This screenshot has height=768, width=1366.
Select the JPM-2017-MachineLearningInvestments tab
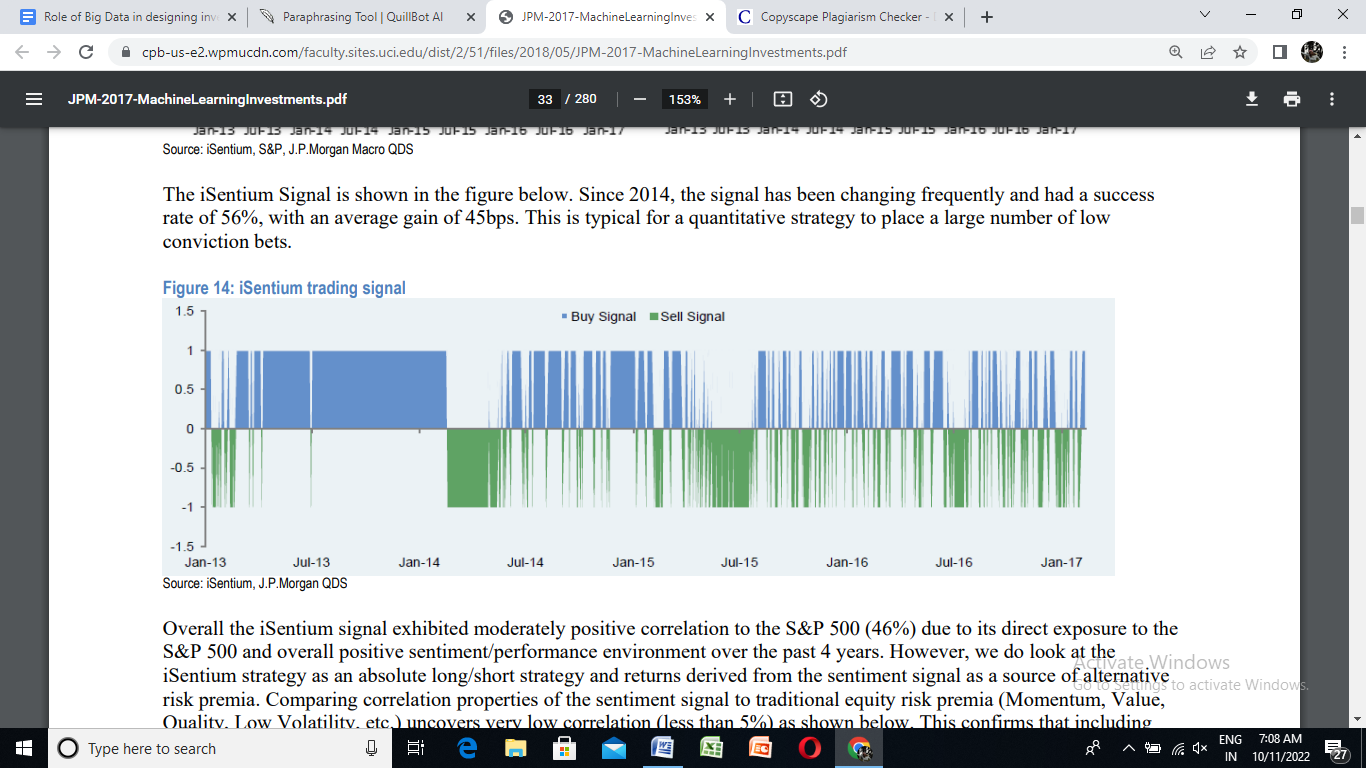point(604,17)
